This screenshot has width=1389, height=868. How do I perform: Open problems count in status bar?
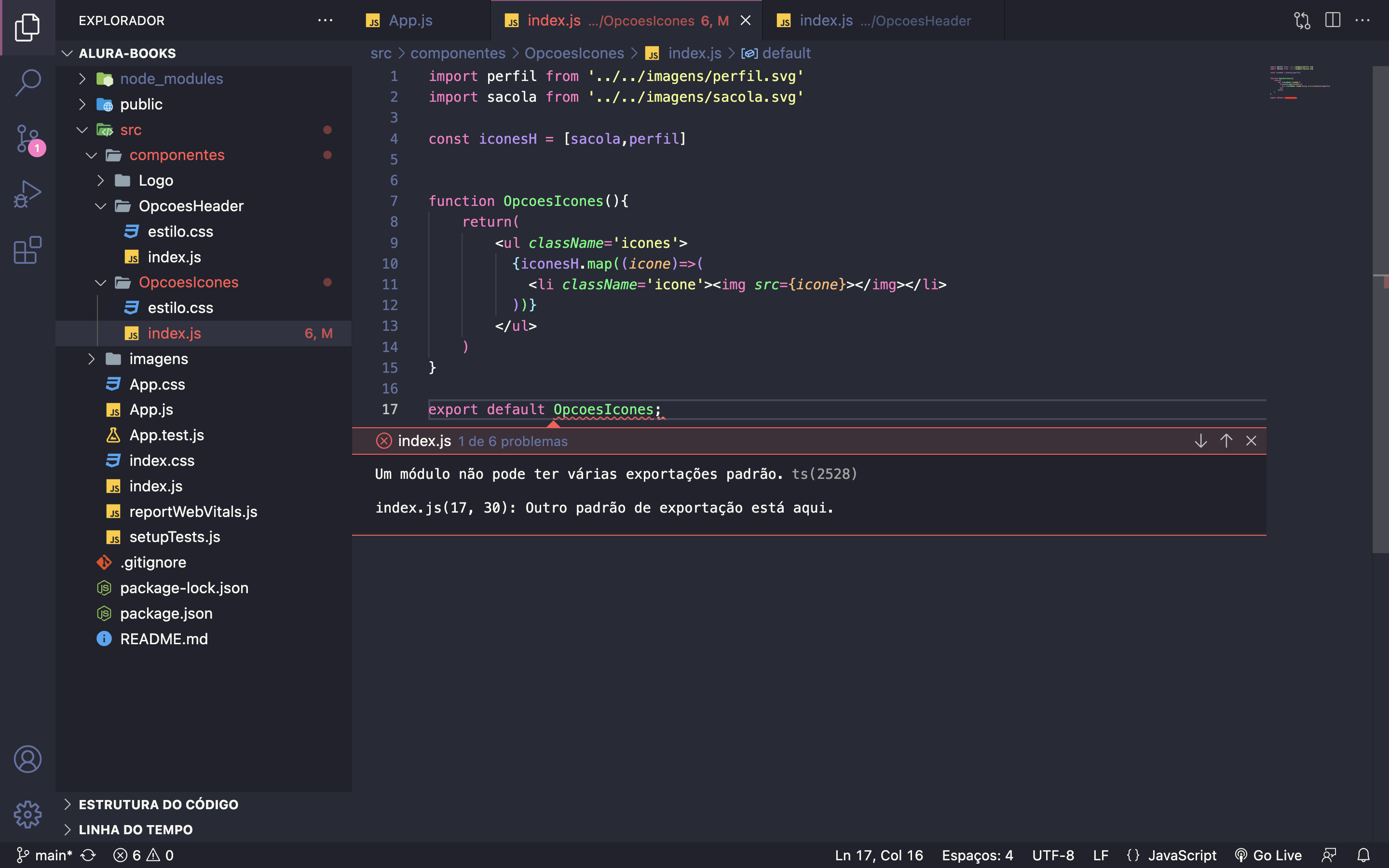click(x=144, y=855)
